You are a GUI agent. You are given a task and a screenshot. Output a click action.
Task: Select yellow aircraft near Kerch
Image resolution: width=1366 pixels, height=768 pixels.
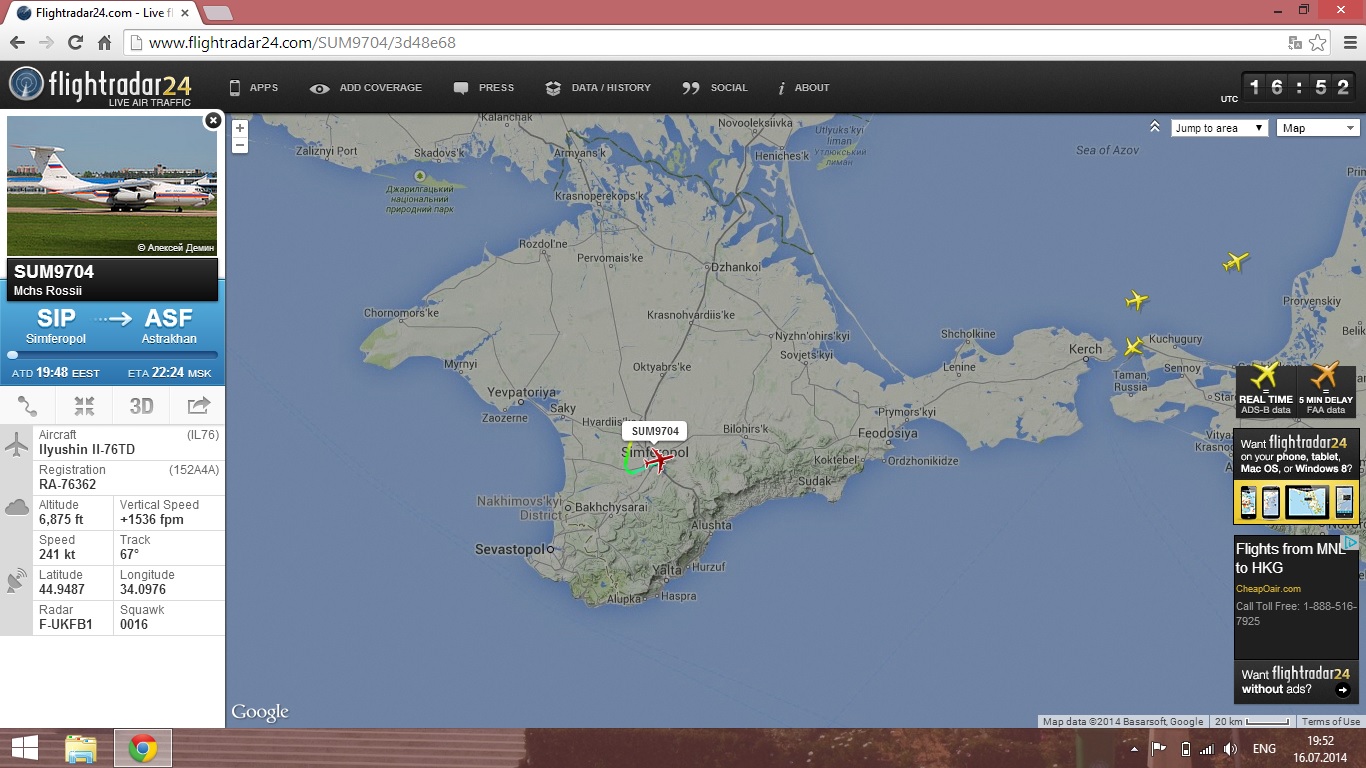point(1133,347)
